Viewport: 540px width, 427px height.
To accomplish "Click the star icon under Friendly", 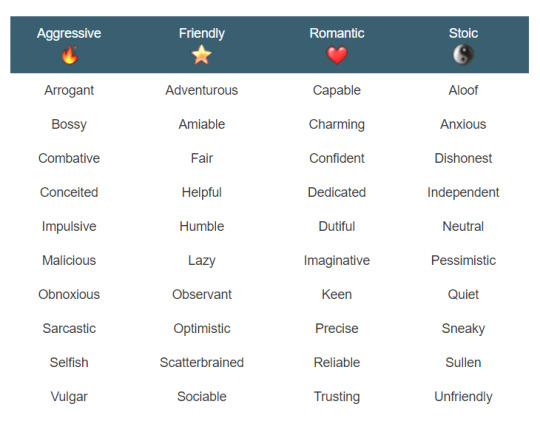I will [201, 55].
